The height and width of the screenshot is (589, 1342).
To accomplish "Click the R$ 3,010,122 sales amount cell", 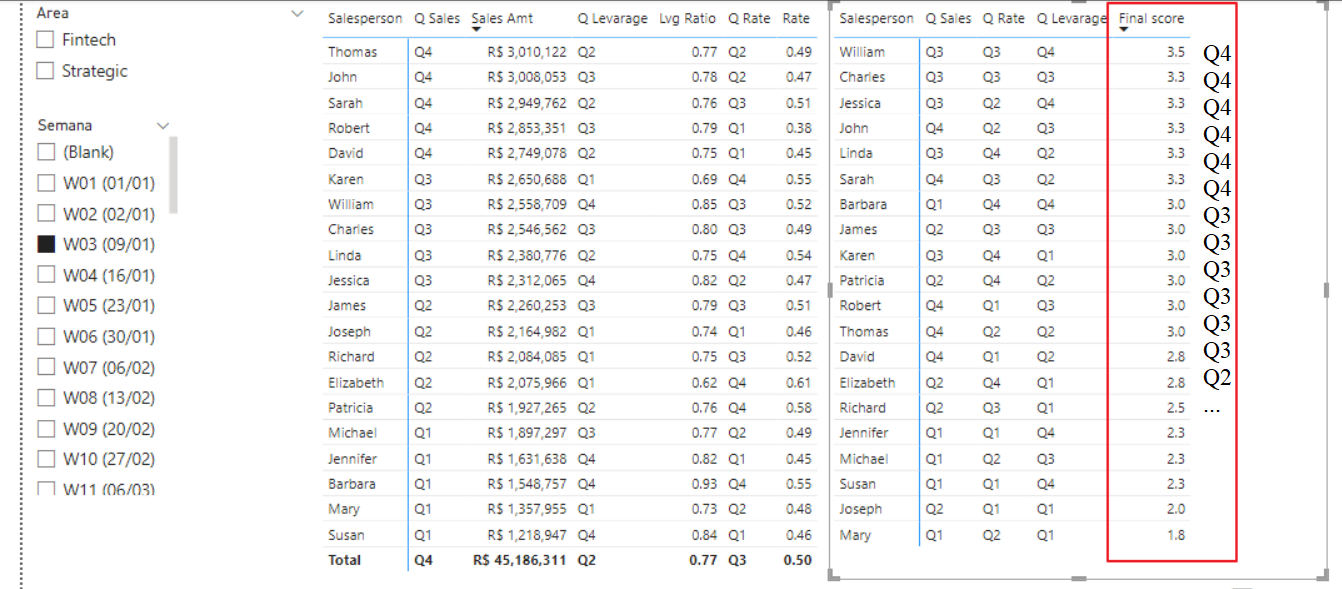I will tap(527, 52).
